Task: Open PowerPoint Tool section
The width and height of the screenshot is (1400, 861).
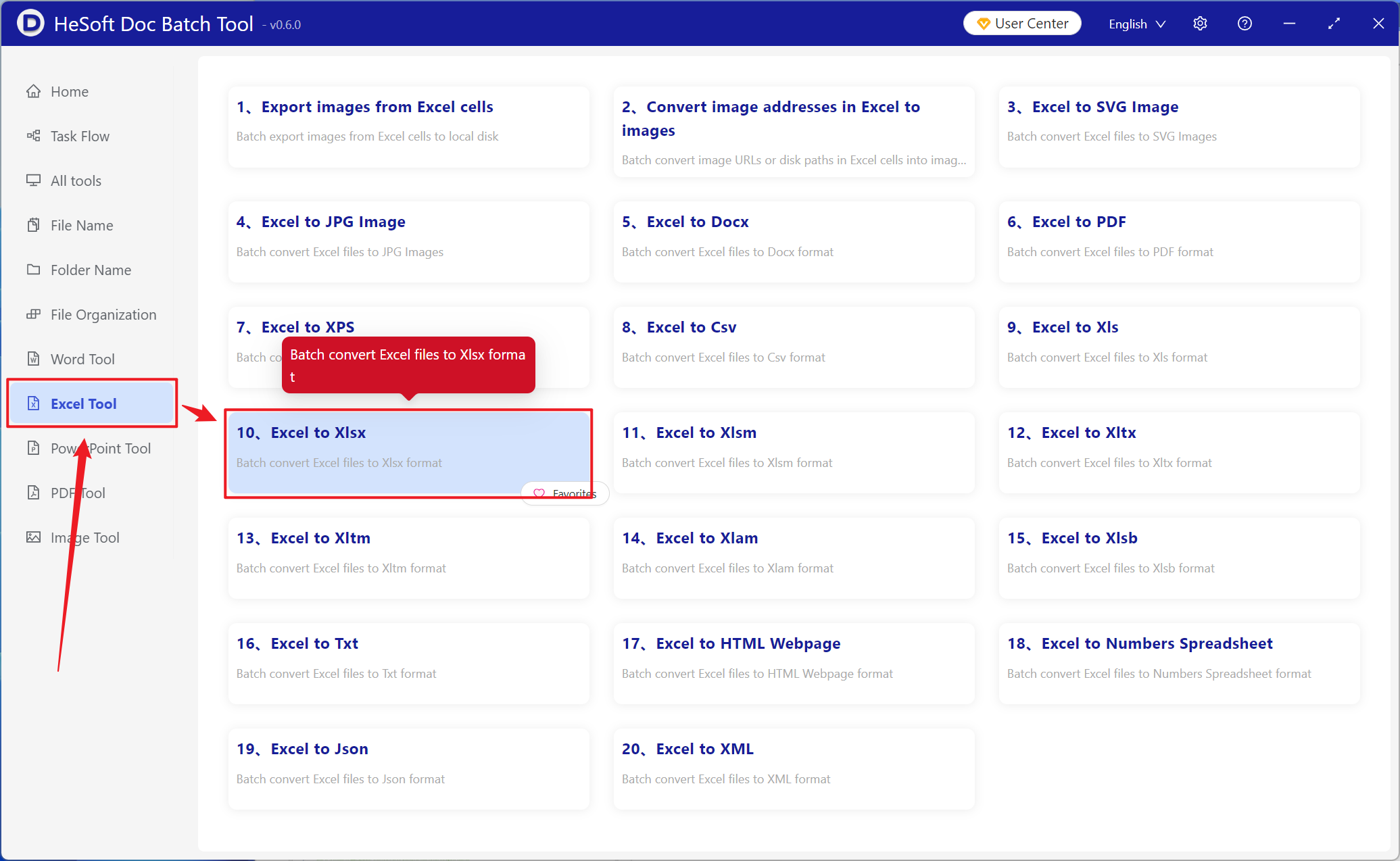Action: tap(92, 448)
